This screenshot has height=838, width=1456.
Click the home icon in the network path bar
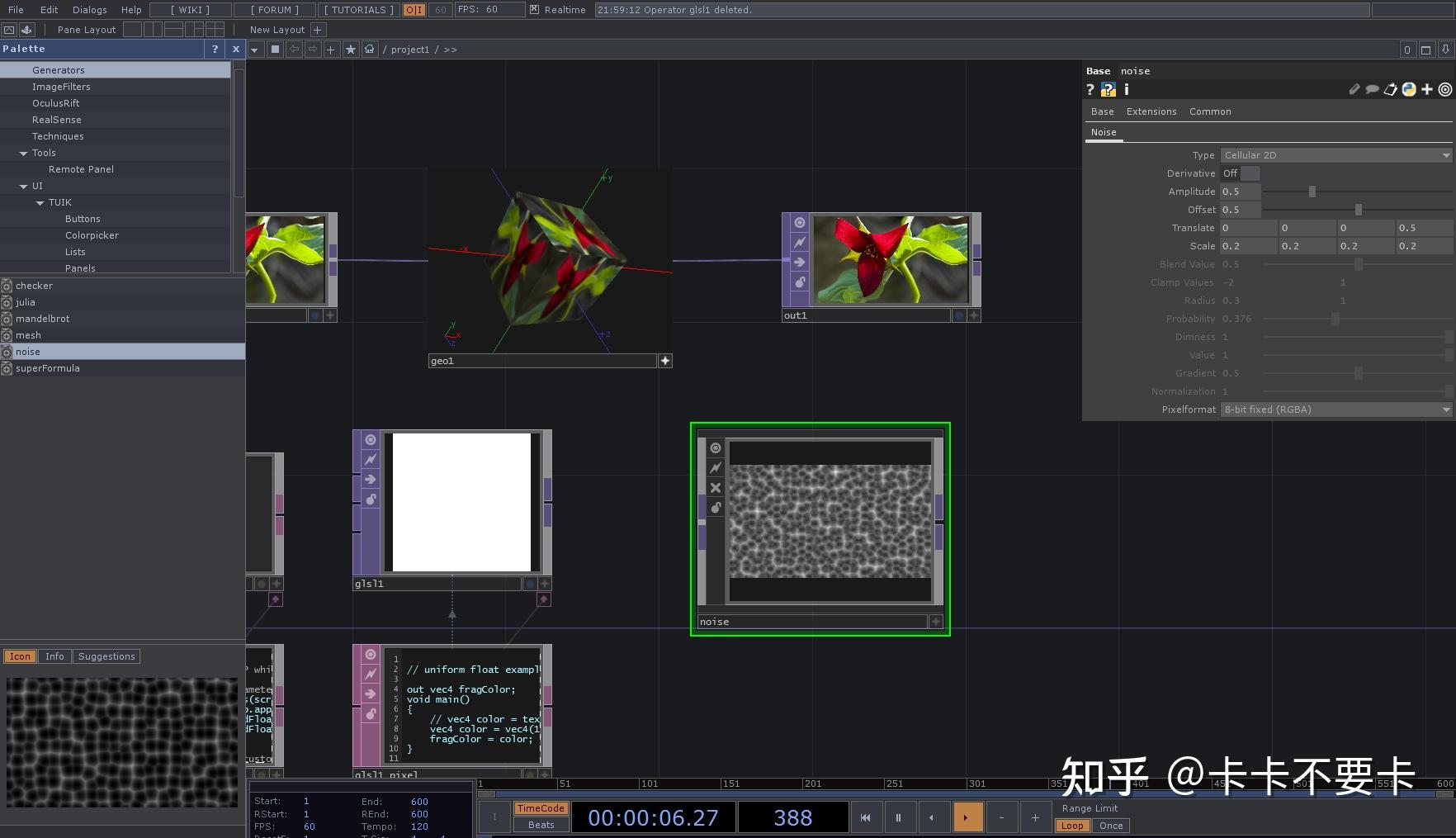(x=369, y=49)
